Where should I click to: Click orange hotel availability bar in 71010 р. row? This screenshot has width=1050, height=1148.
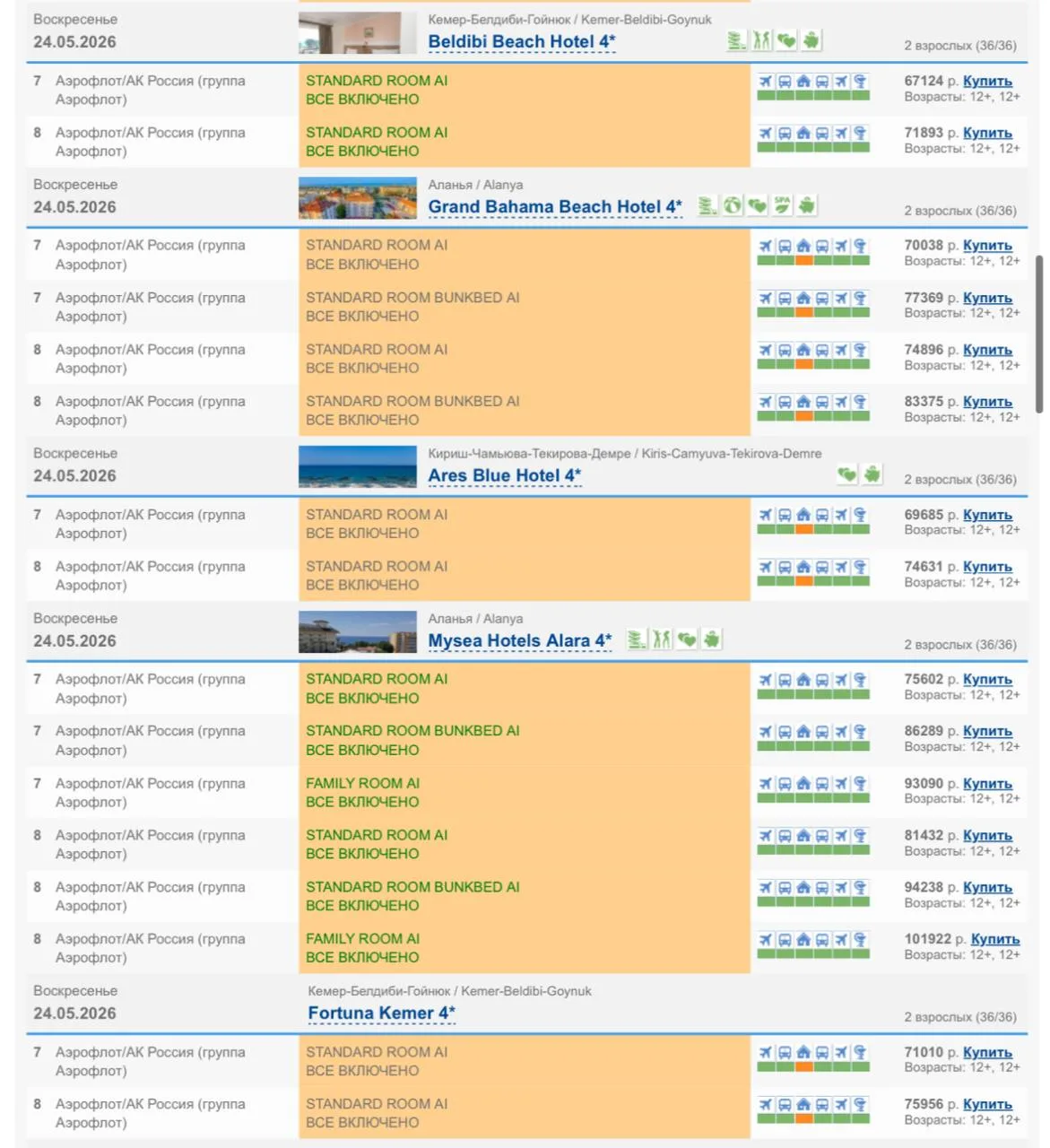click(803, 1067)
